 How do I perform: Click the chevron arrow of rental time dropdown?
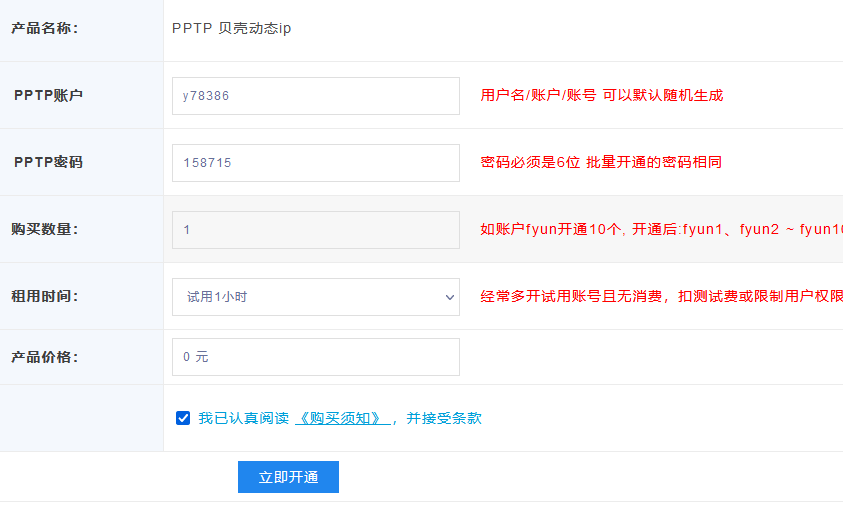pos(449,297)
